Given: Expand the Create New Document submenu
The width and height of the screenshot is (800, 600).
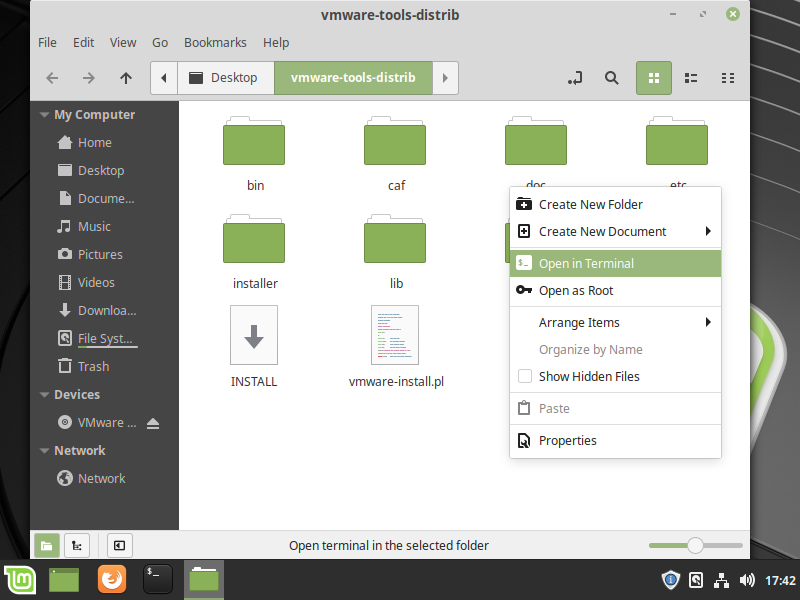Looking at the screenshot, I should [x=615, y=232].
